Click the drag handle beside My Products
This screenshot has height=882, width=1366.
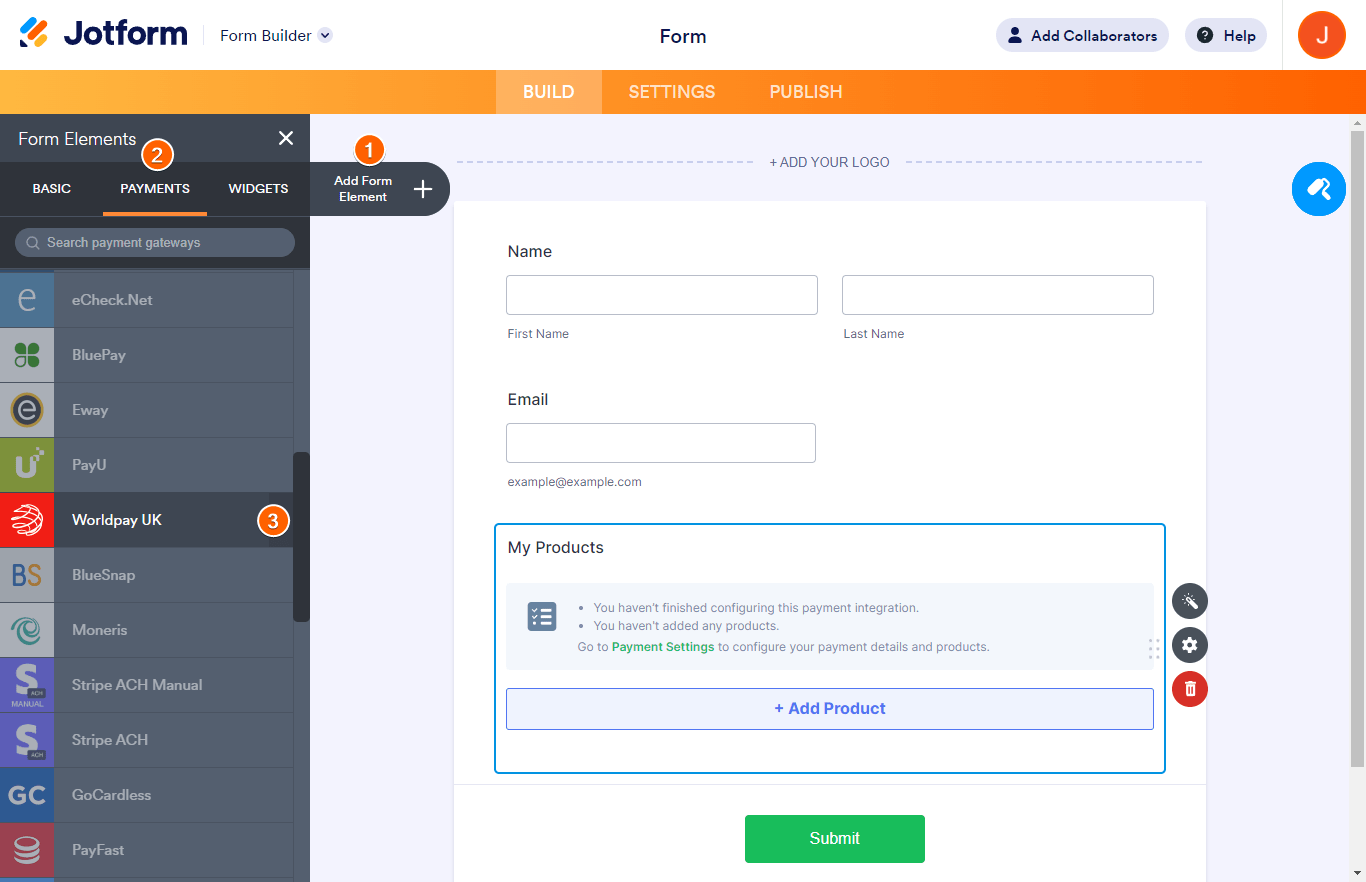pyautogui.click(x=1154, y=649)
